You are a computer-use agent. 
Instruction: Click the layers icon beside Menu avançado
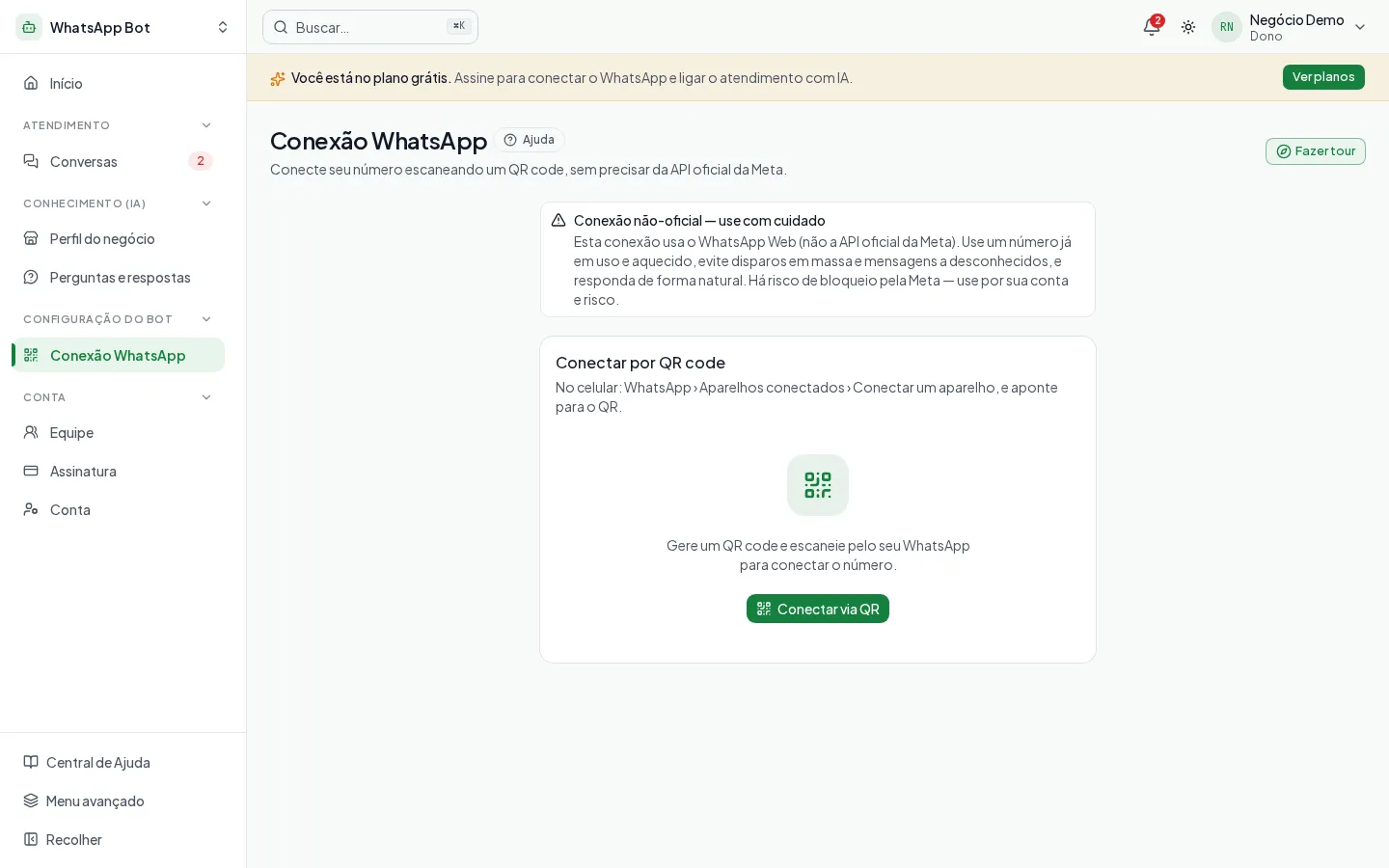tap(31, 800)
